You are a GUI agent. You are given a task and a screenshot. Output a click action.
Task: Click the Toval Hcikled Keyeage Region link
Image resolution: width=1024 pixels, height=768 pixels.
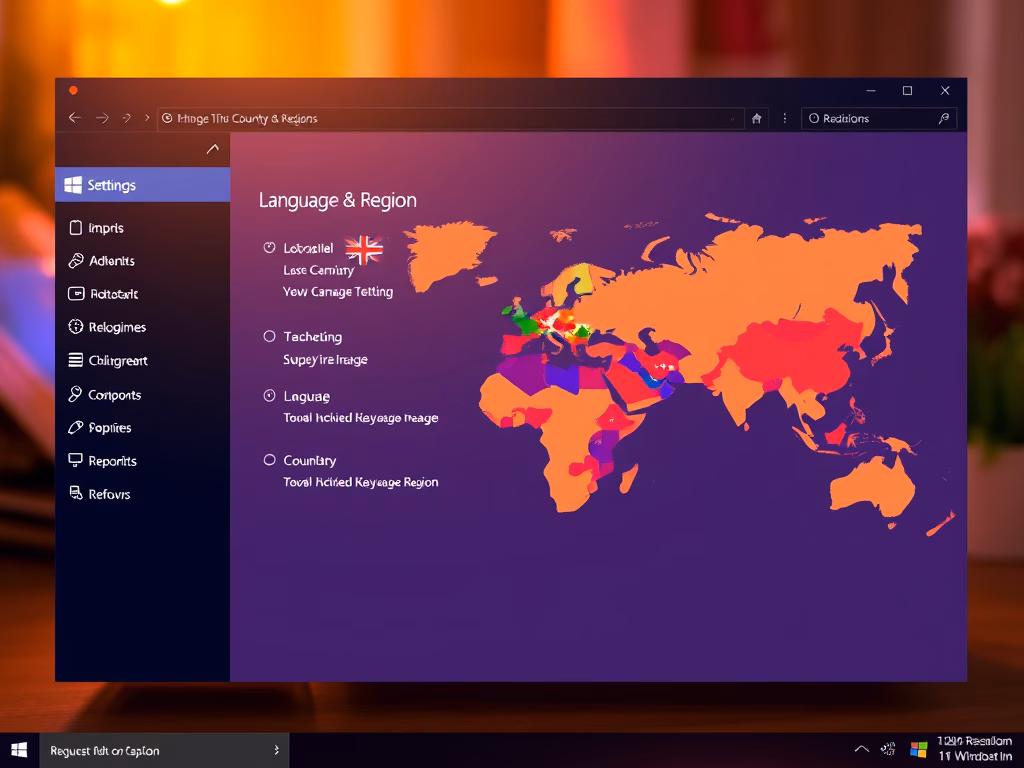pos(361,482)
